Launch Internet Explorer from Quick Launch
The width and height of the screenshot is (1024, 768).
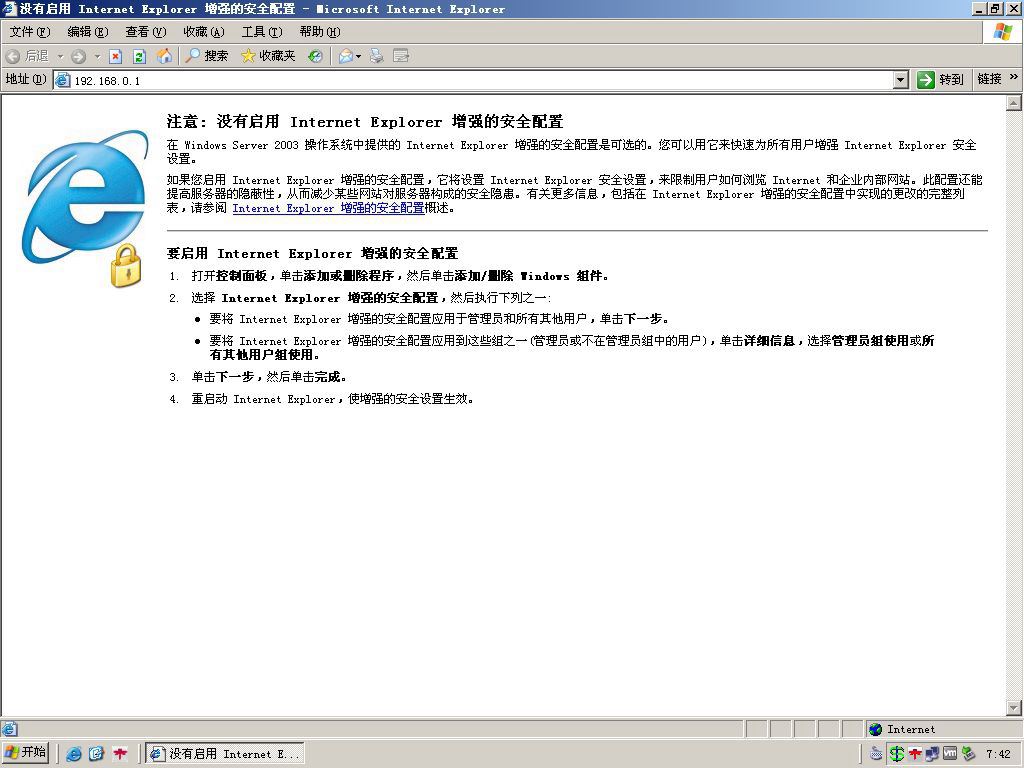[74, 754]
